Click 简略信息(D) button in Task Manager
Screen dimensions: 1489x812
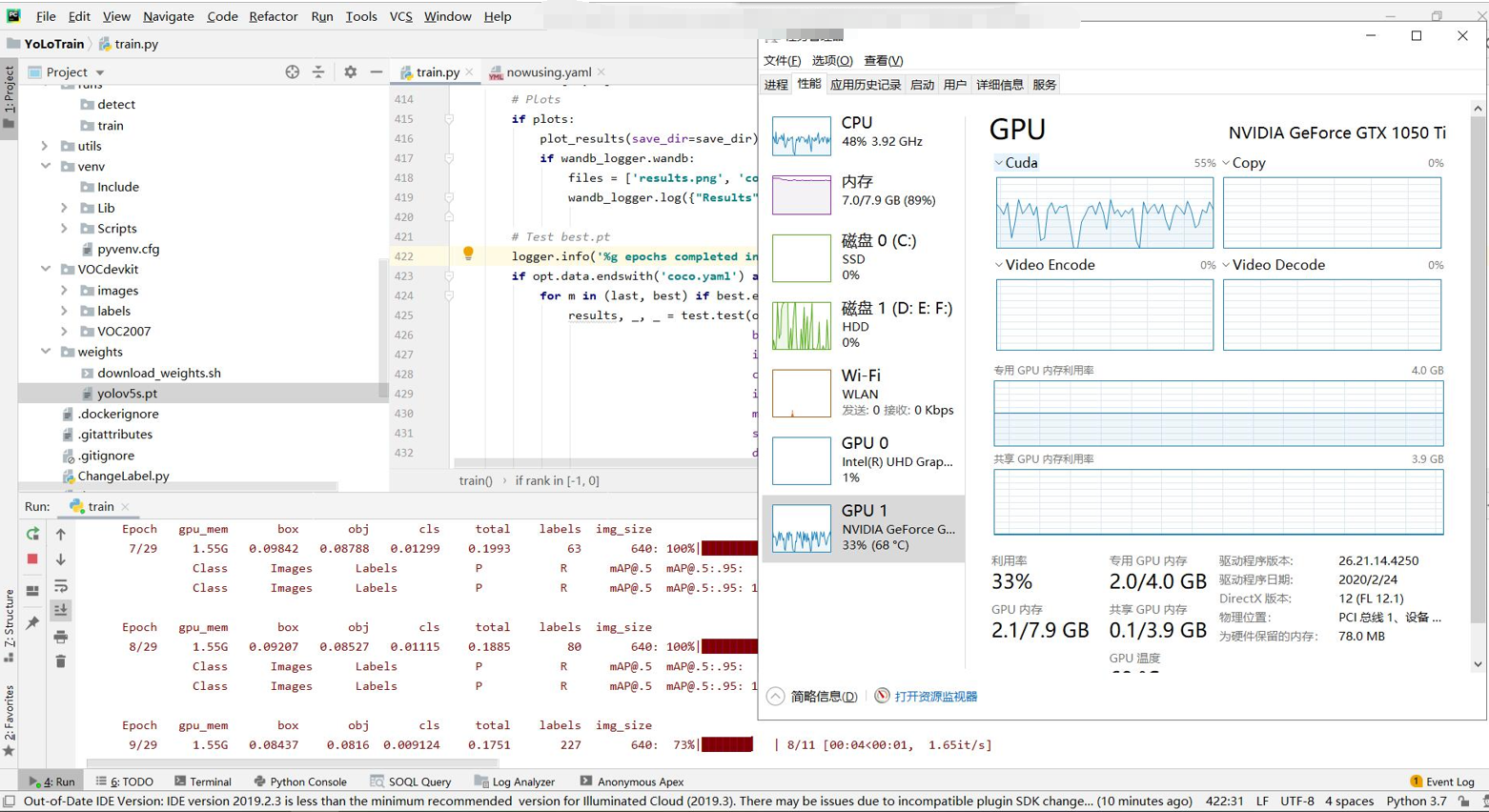click(812, 697)
